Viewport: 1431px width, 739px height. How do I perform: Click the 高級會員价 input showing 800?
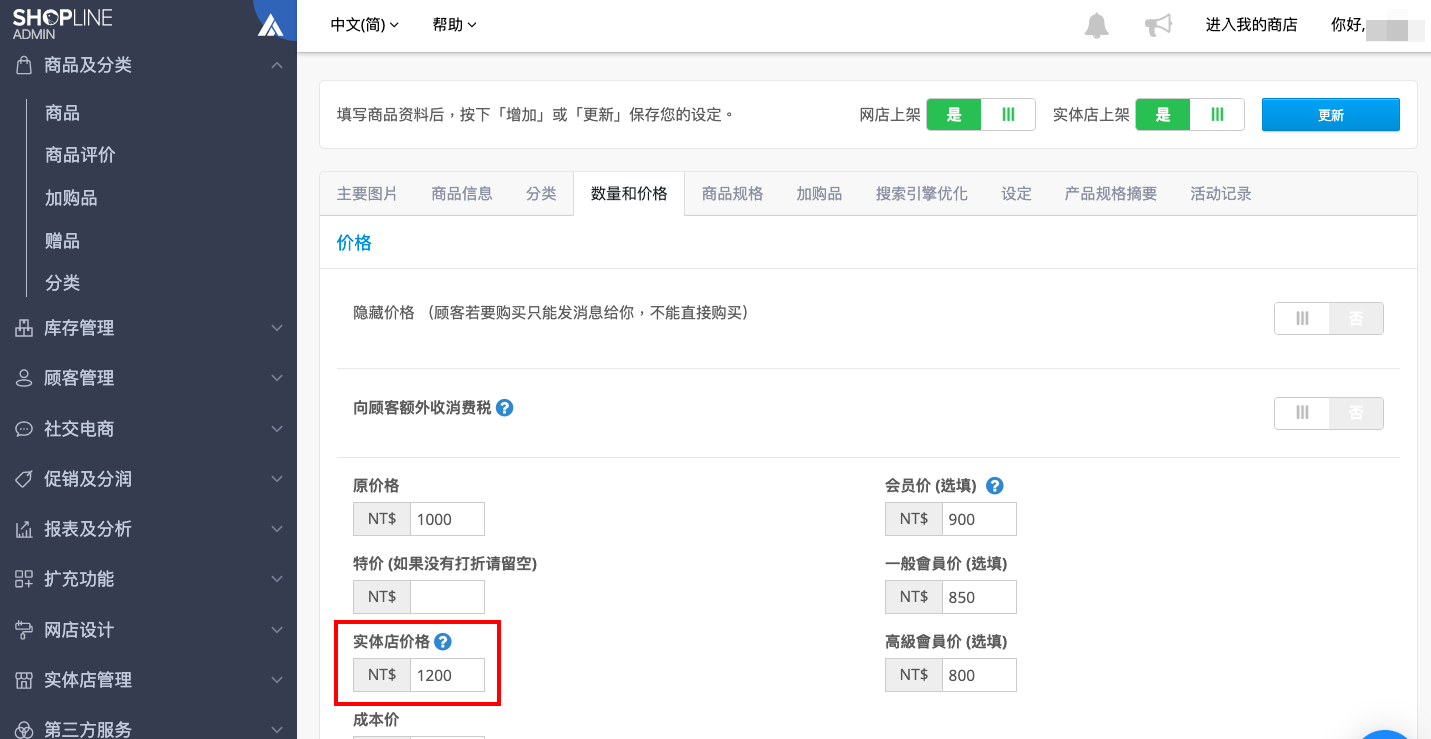coord(979,675)
